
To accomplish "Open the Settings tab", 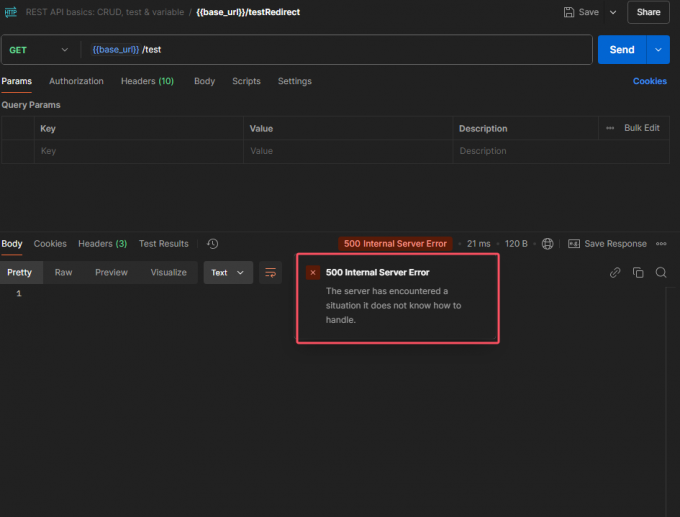I will point(294,81).
